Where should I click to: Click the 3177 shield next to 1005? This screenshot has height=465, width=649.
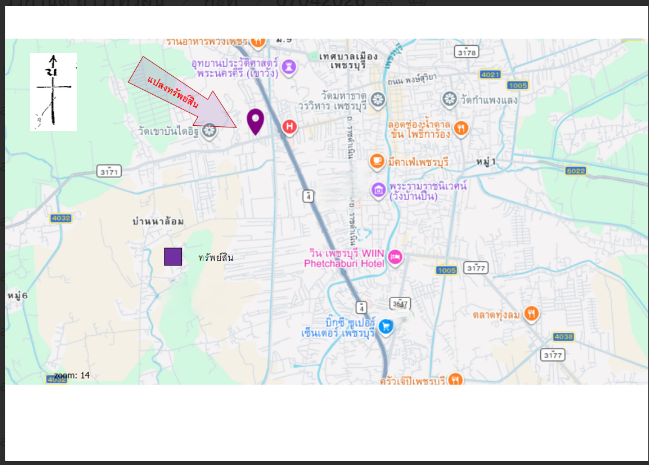point(476,268)
